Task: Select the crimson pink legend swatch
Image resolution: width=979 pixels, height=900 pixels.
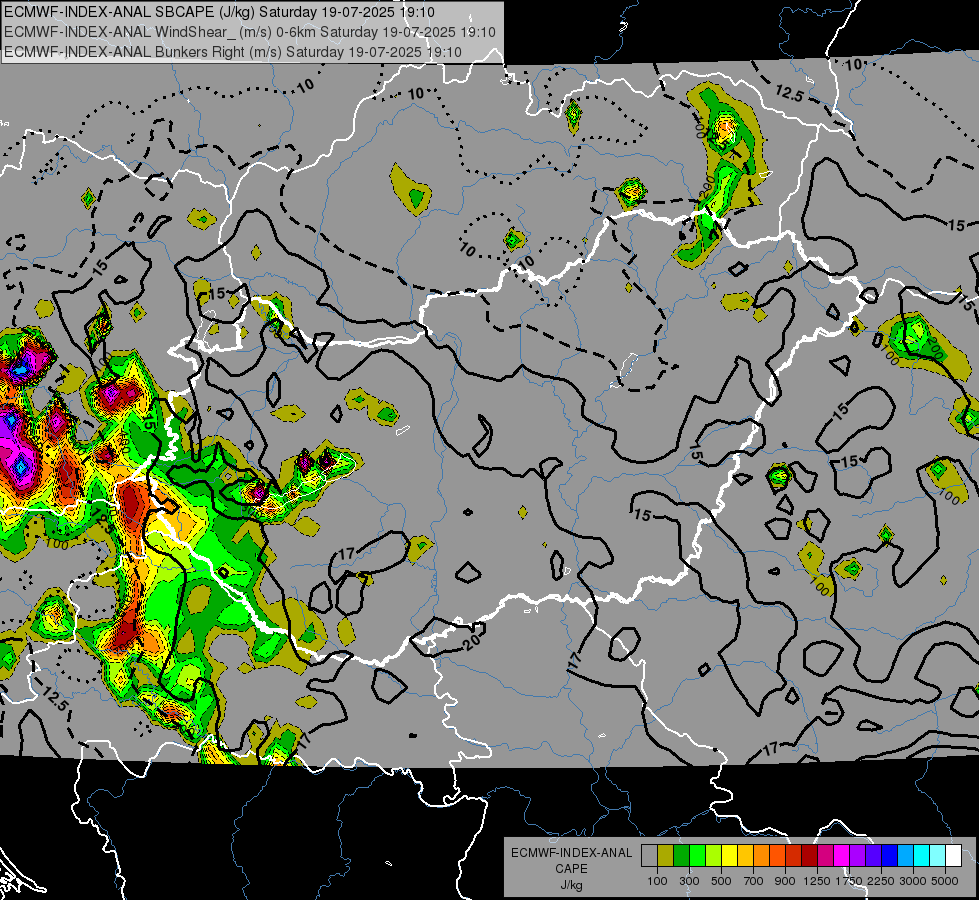Action: 826,856
